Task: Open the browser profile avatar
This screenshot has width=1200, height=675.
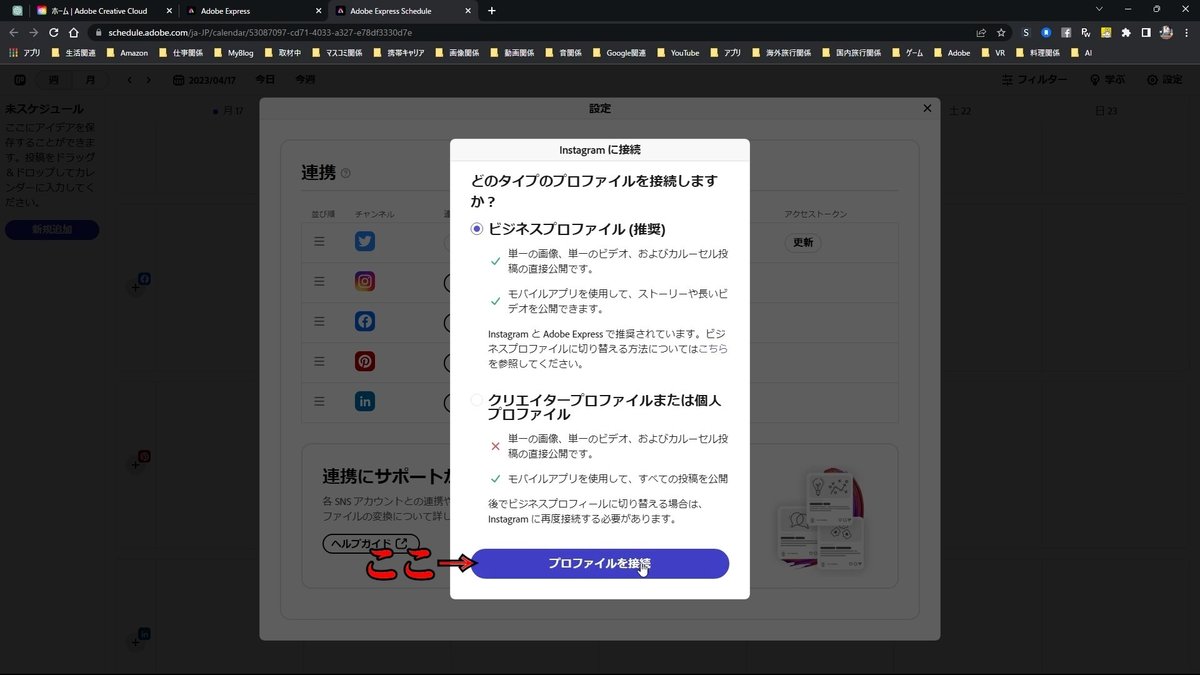Action: point(1166,32)
